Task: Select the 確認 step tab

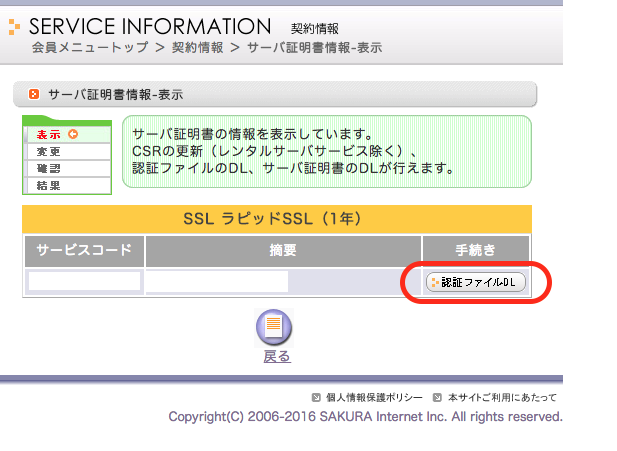Action: (x=67, y=168)
